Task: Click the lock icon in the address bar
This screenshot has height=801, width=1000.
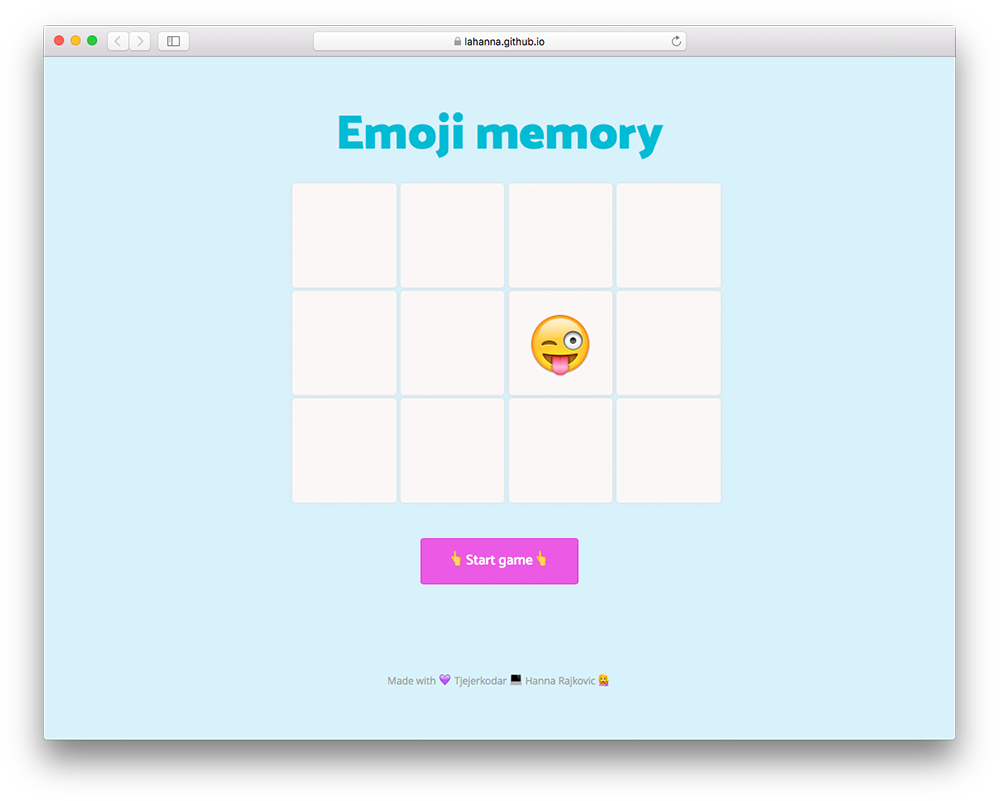Action: click(x=458, y=41)
